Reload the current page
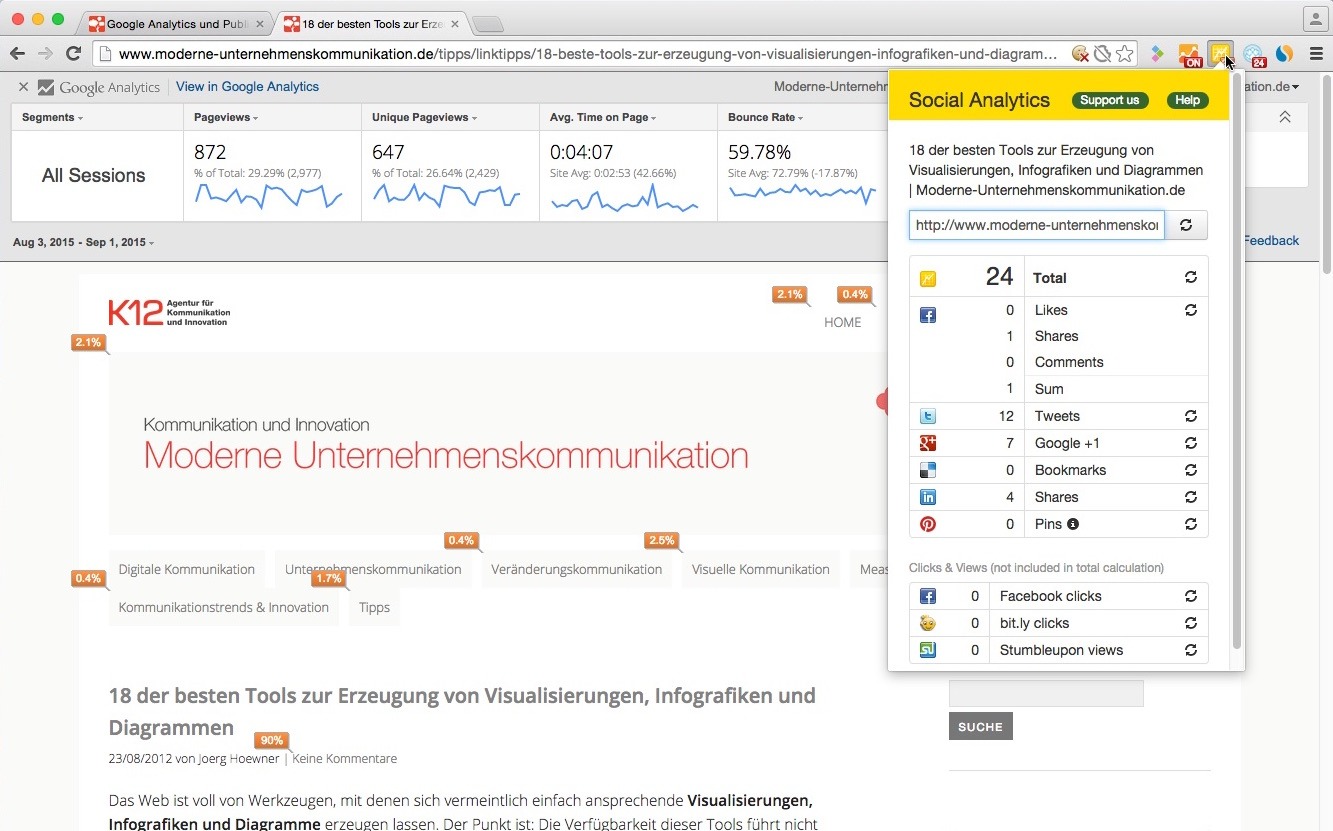1333x831 pixels. tap(73, 54)
